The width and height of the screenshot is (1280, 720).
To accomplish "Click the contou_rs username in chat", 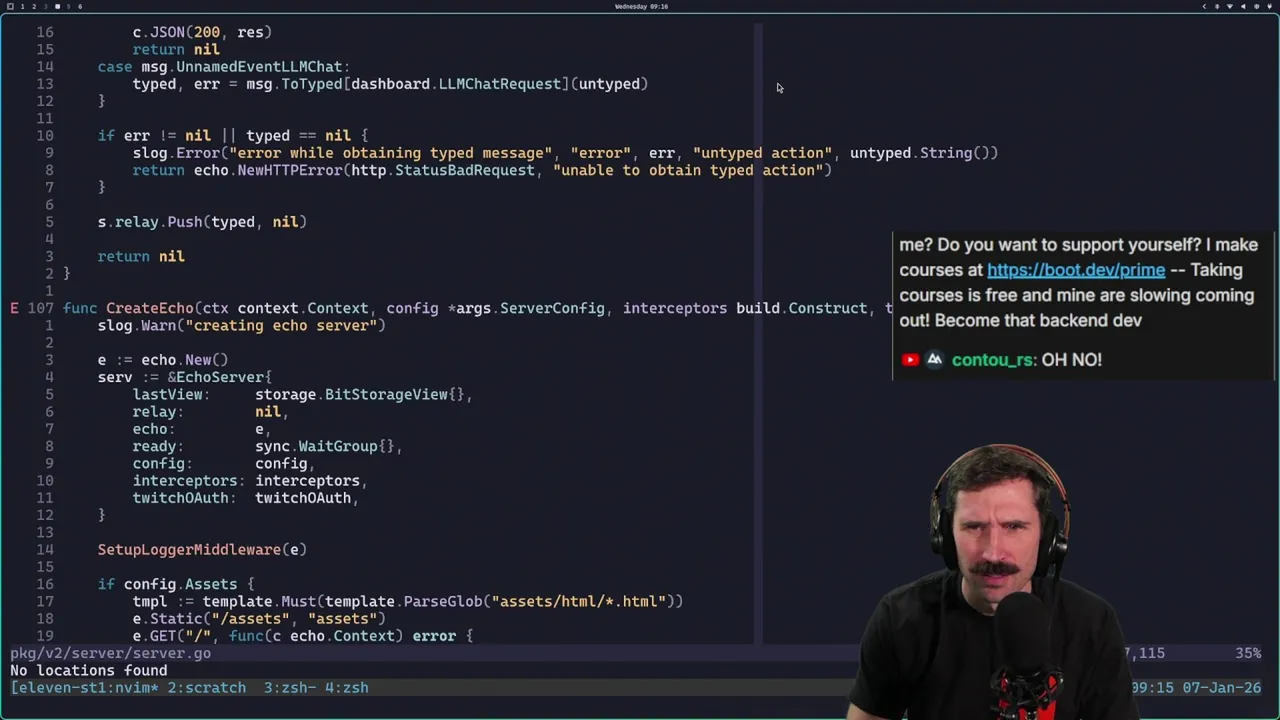I will pyautogui.click(x=994, y=360).
